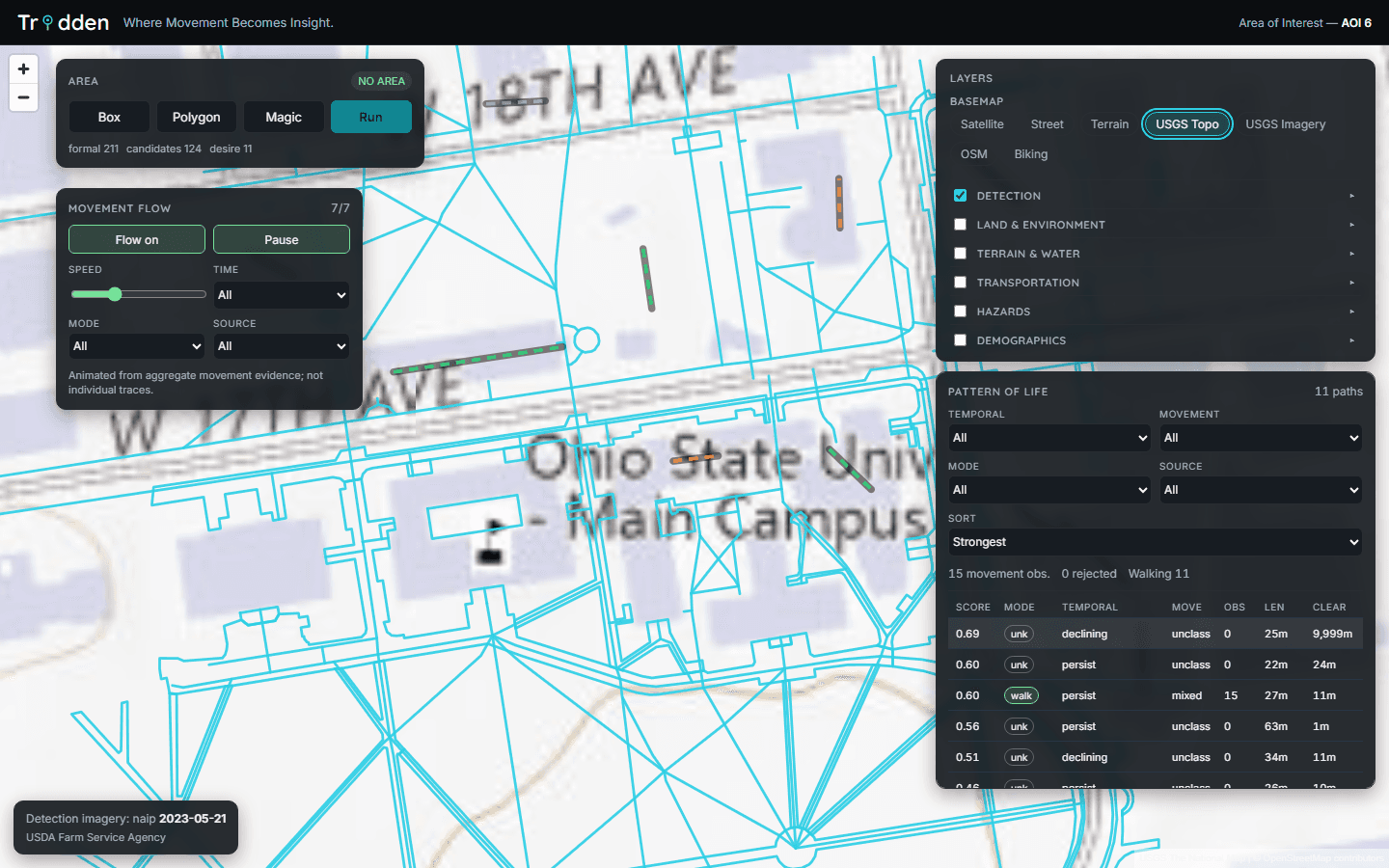Click the CLEAR column header
This screenshot has width=1389, height=868.
coord(1329,607)
